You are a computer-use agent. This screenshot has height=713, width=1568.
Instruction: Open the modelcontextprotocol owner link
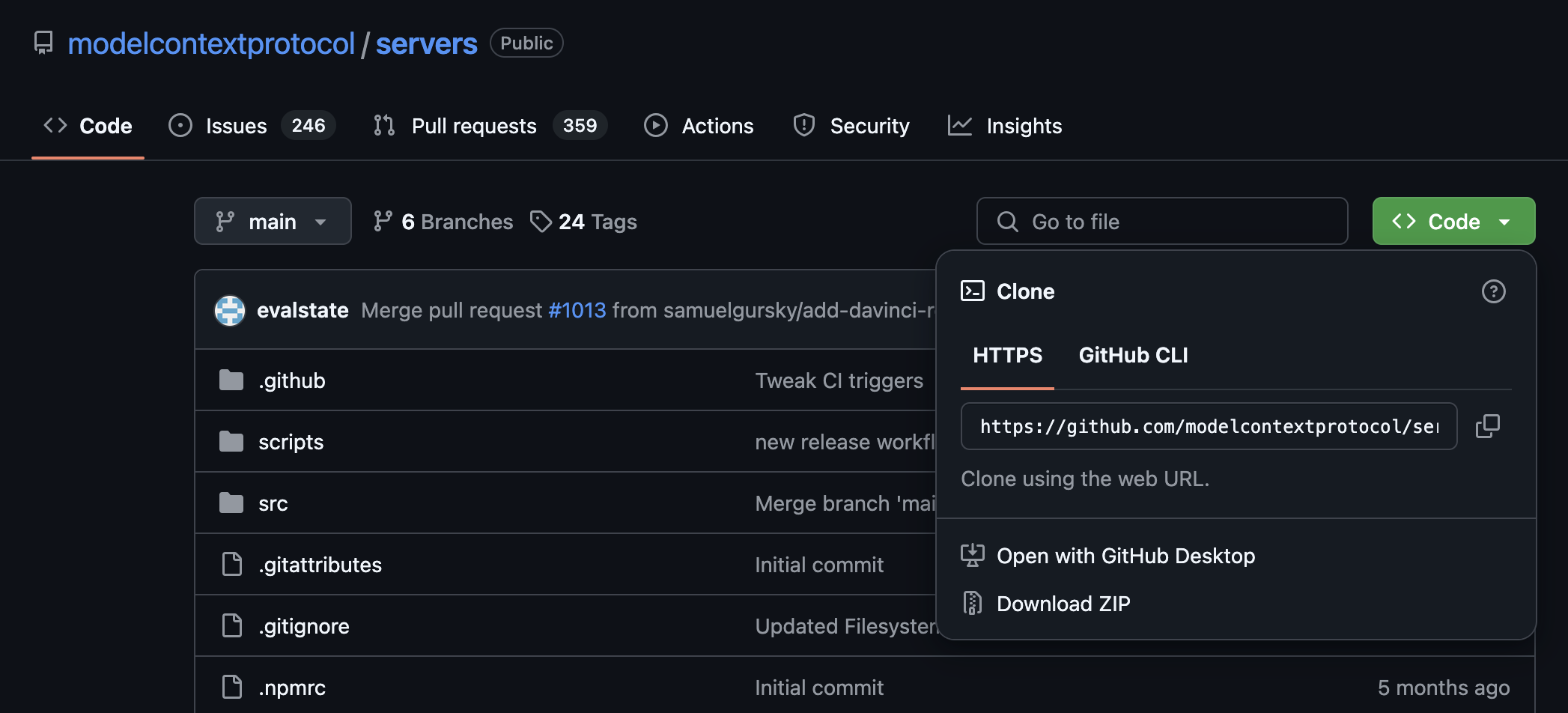[x=211, y=43]
